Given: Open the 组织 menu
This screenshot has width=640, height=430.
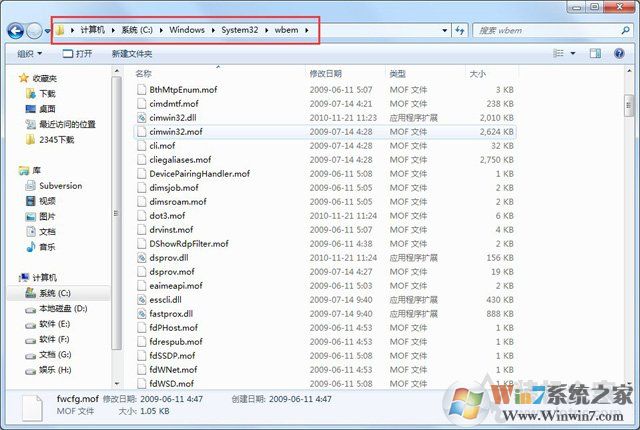Looking at the screenshot, I should 29,53.
